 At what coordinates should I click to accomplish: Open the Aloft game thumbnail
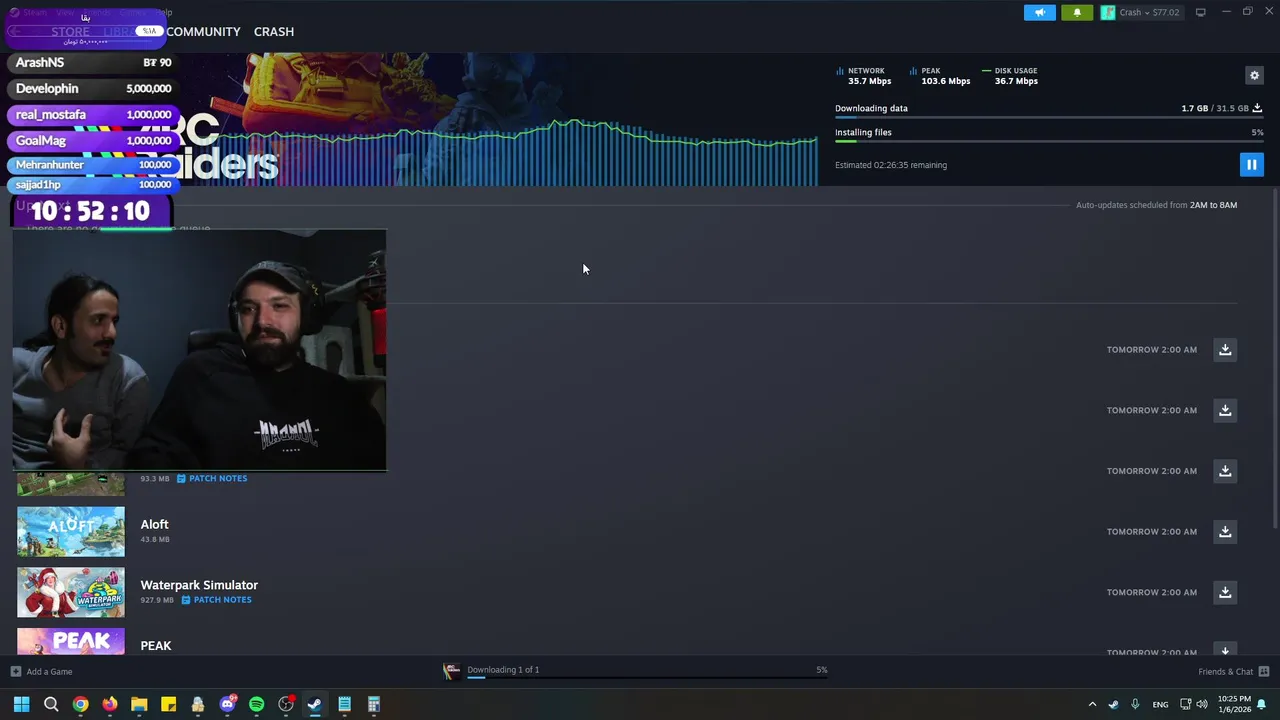pyautogui.click(x=71, y=531)
